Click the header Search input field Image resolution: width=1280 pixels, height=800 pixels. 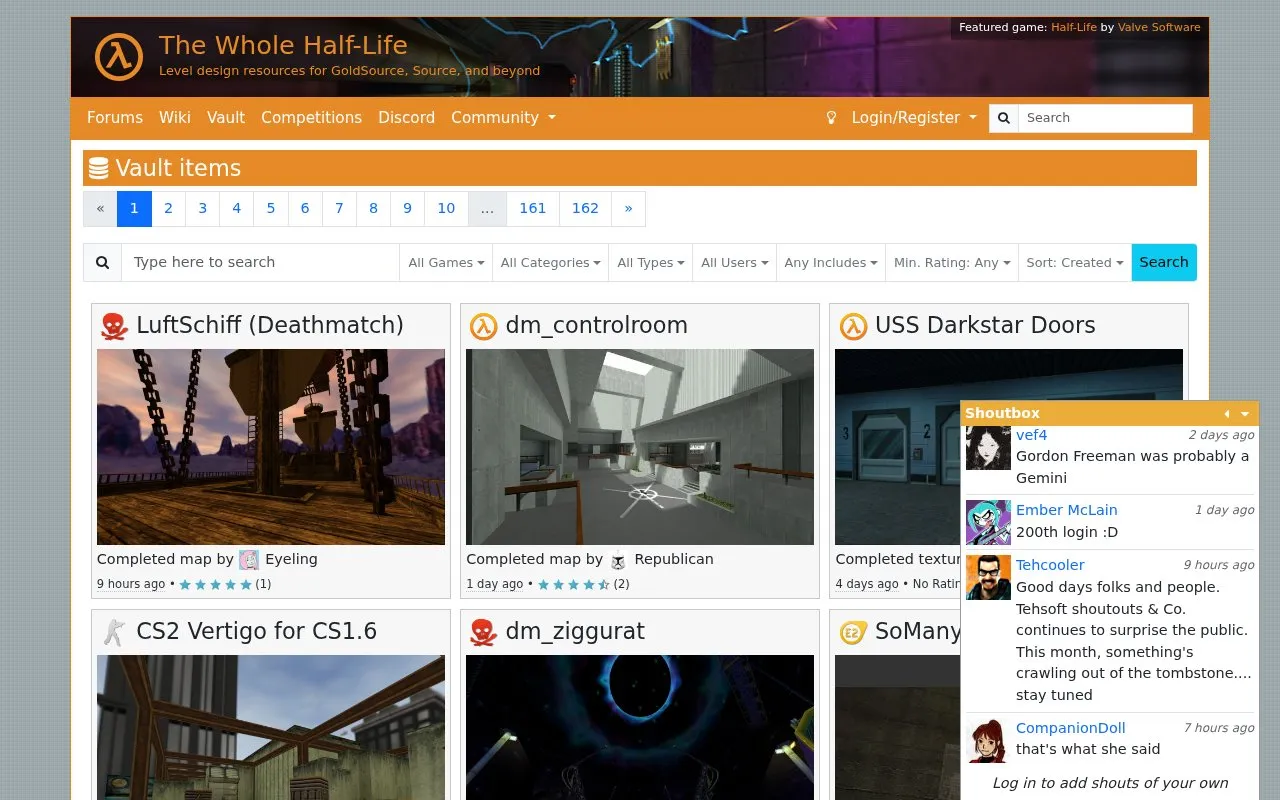[x=1105, y=118]
